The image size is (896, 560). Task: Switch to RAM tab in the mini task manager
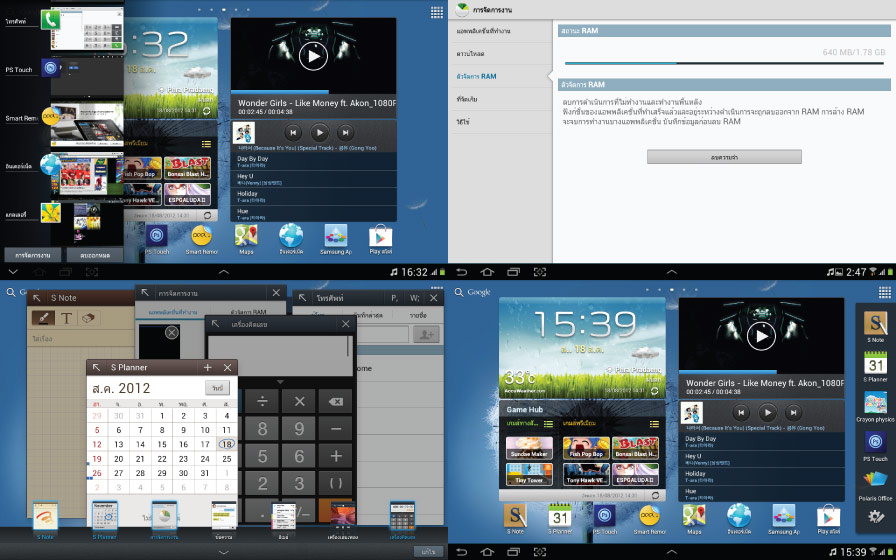247,312
